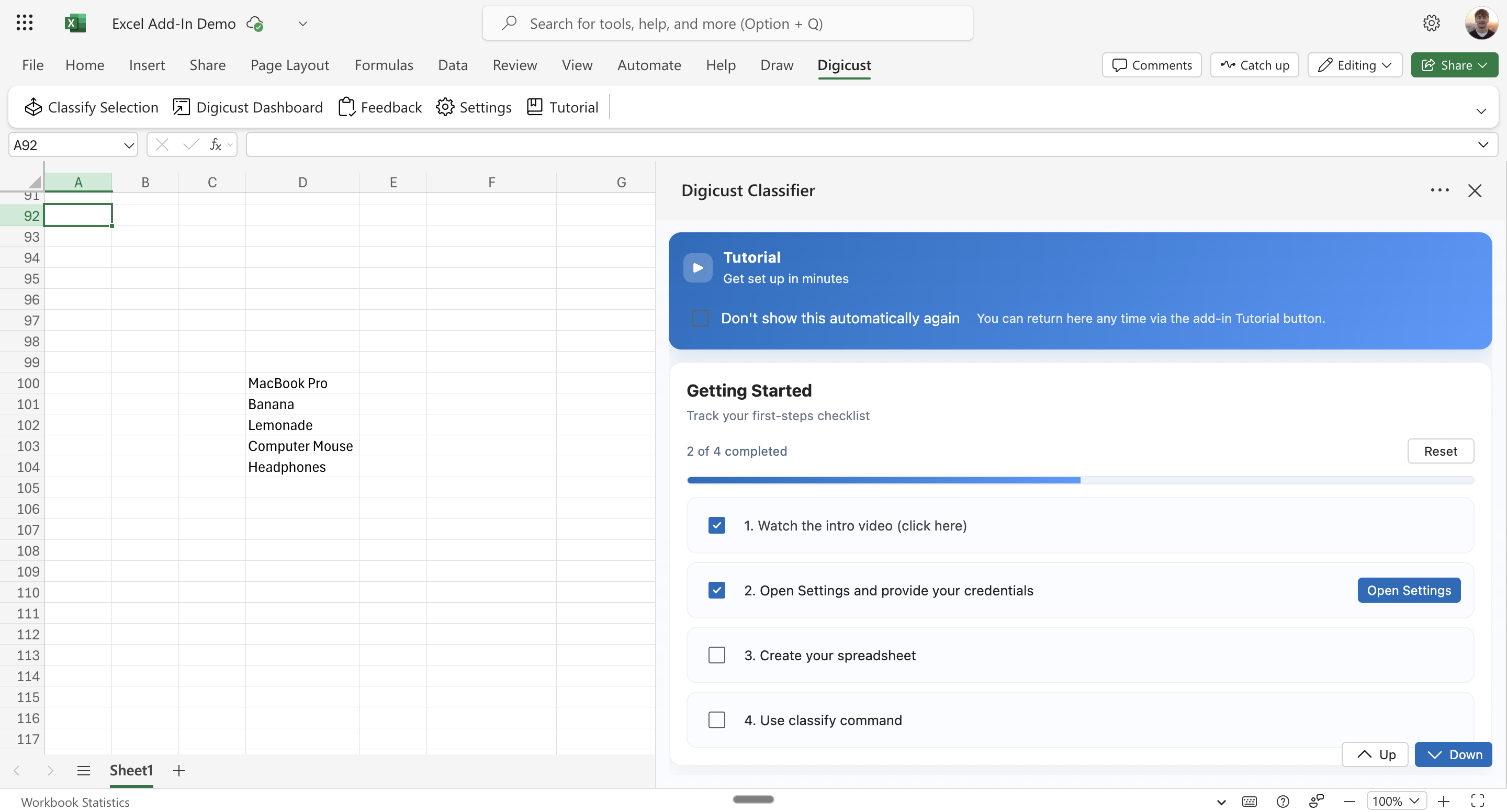Play the tutorial video icon

click(698, 268)
